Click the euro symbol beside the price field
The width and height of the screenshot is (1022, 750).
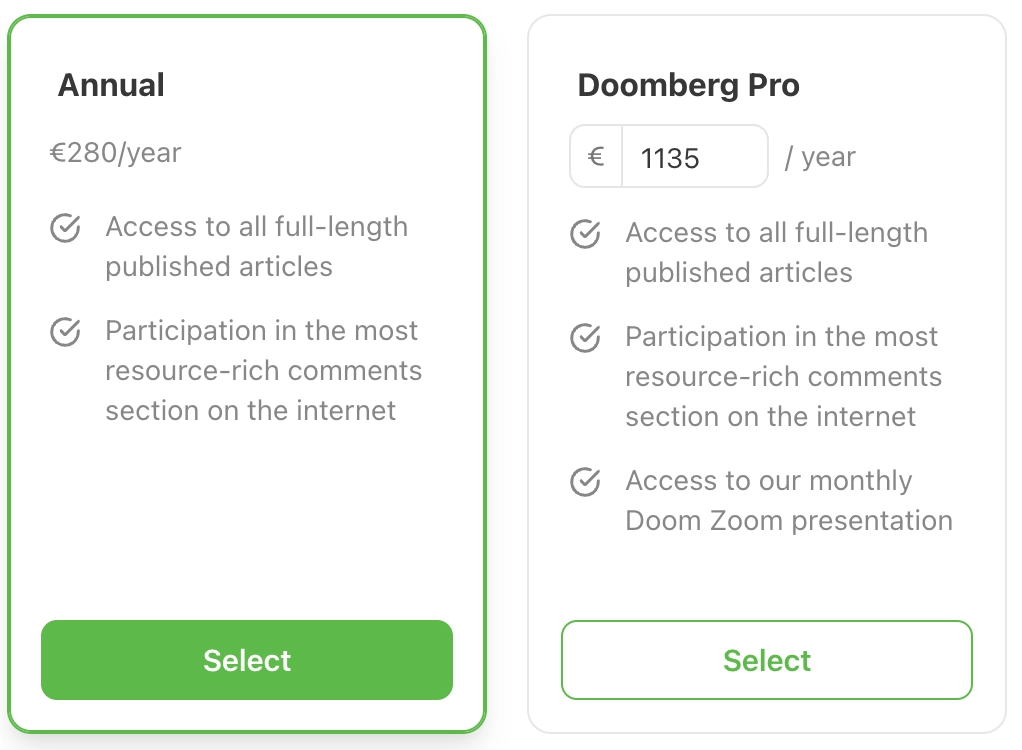point(596,156)
